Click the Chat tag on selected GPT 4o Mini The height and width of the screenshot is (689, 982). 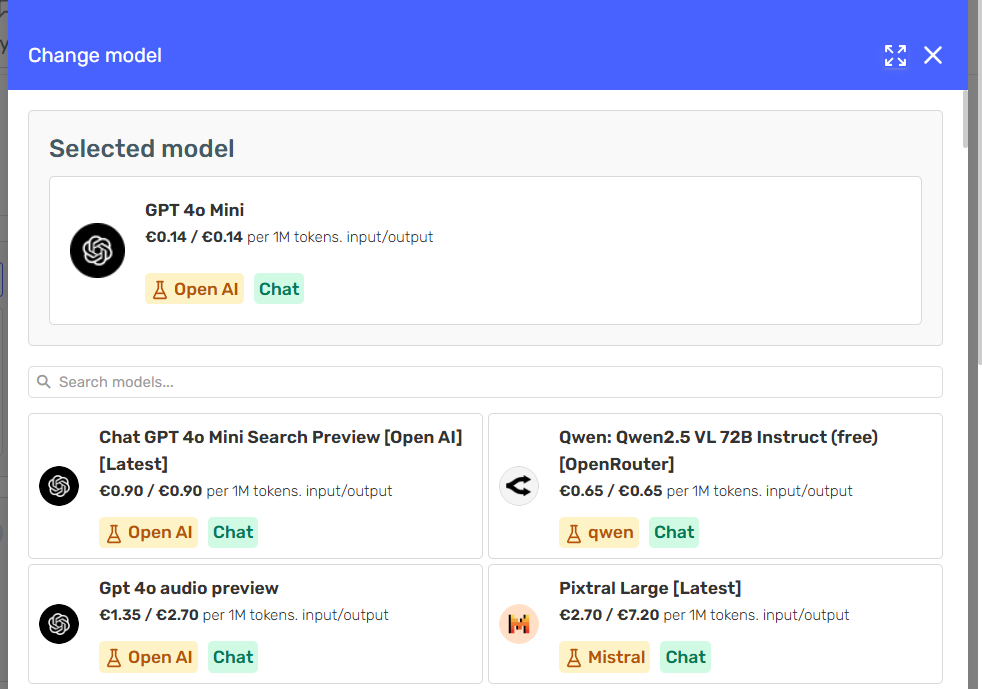tap(279, 289)
